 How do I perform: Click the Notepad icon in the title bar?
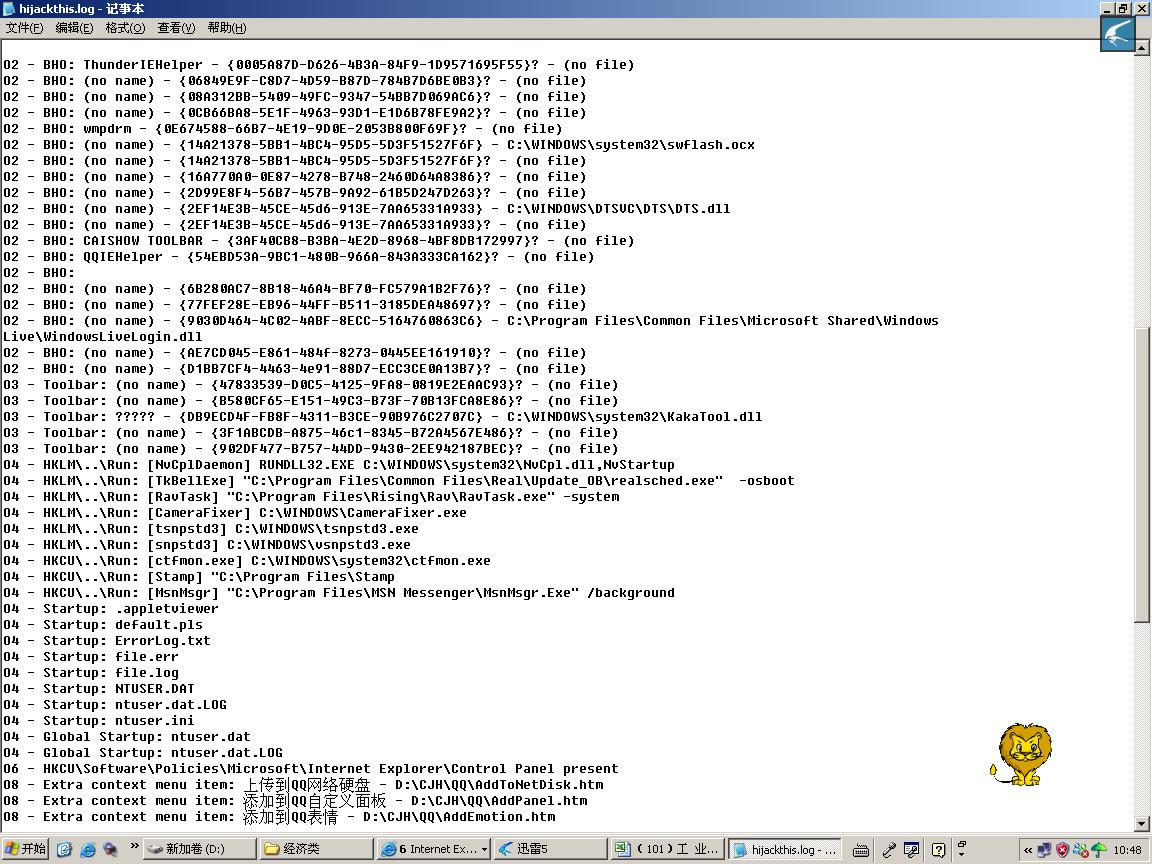[x=9, y=9]
